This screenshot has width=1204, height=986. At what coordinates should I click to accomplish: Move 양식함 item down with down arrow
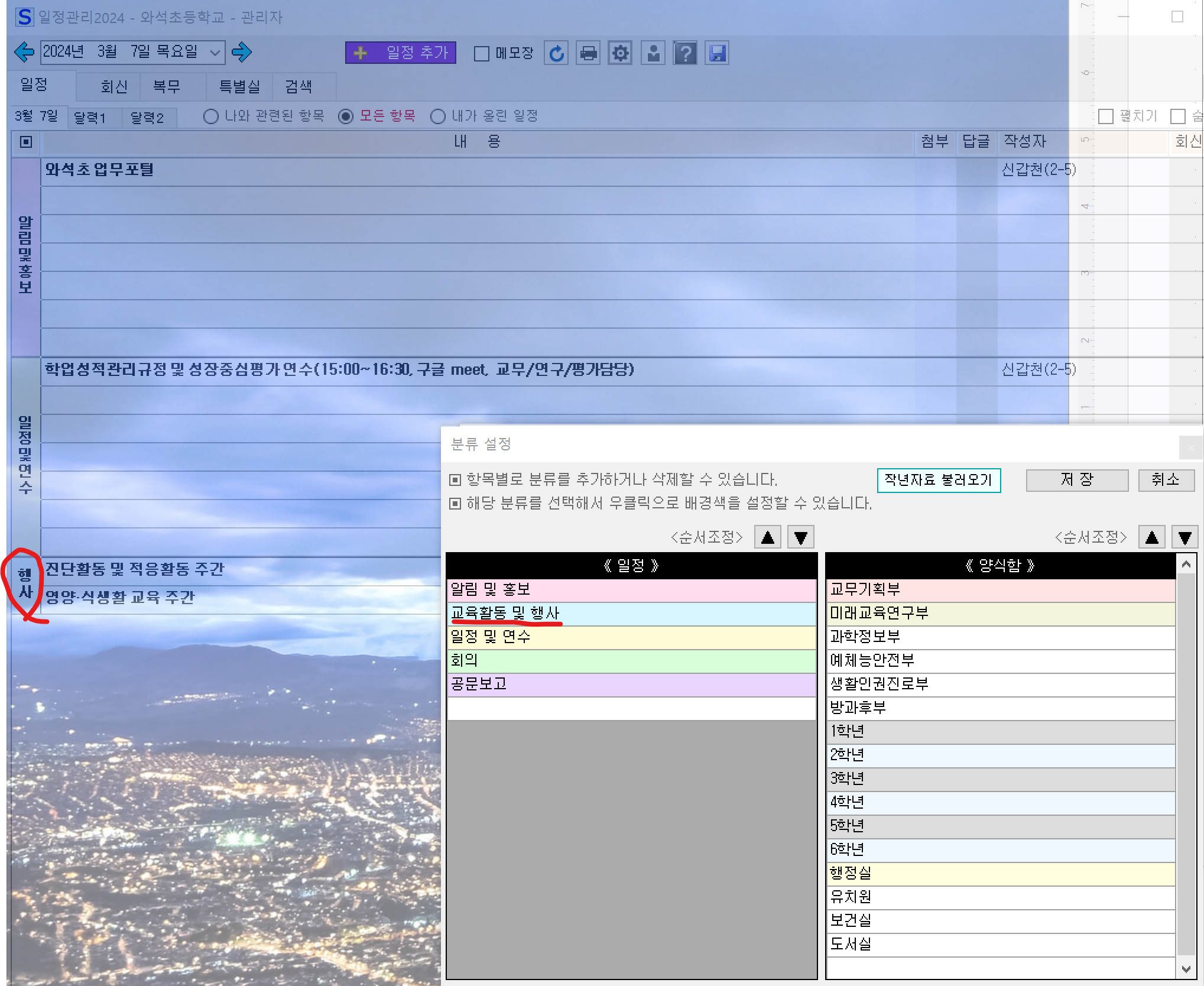point(1185,537)
